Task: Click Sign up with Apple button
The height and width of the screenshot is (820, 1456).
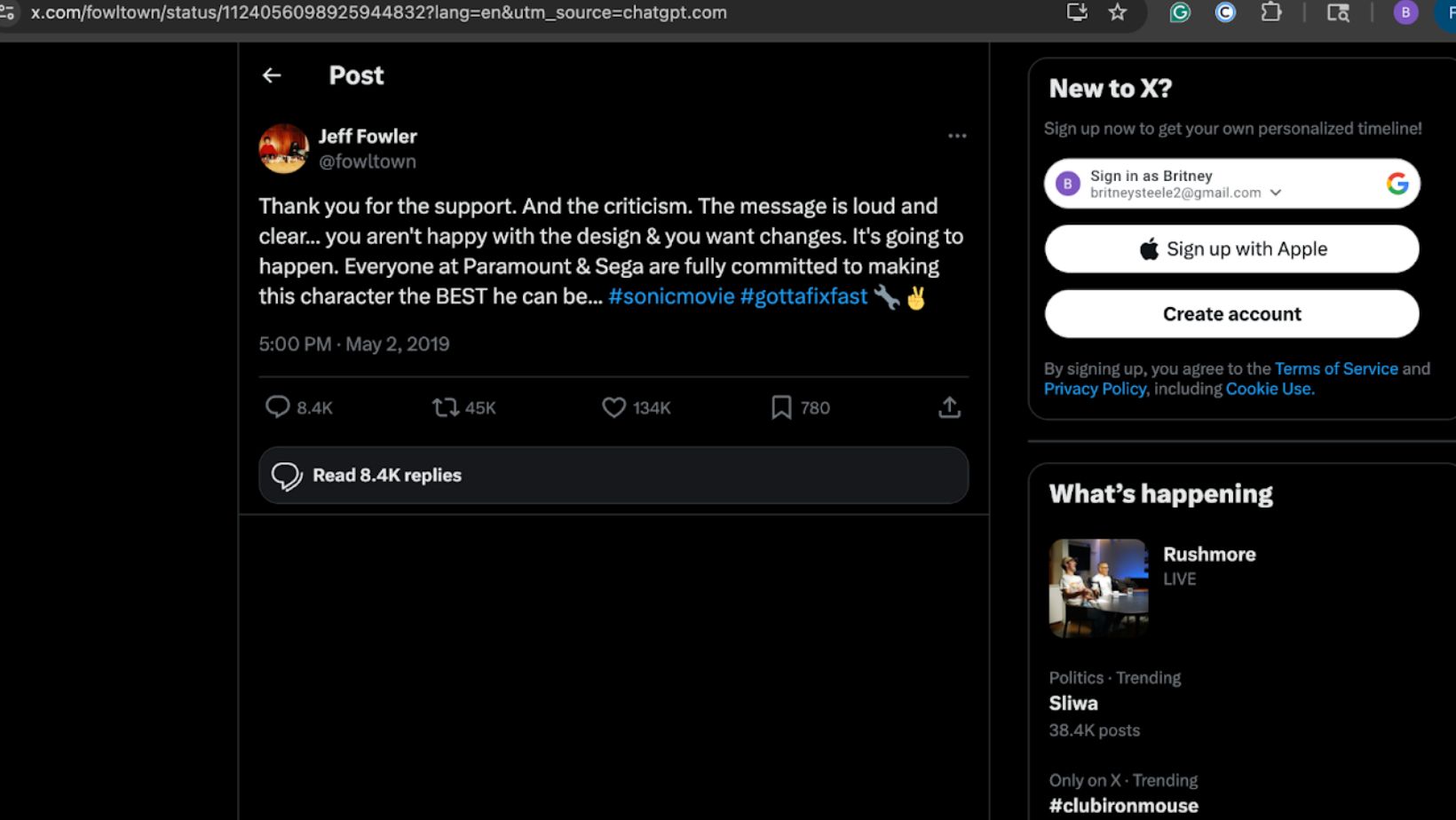Action: (x=1231, y=248)
